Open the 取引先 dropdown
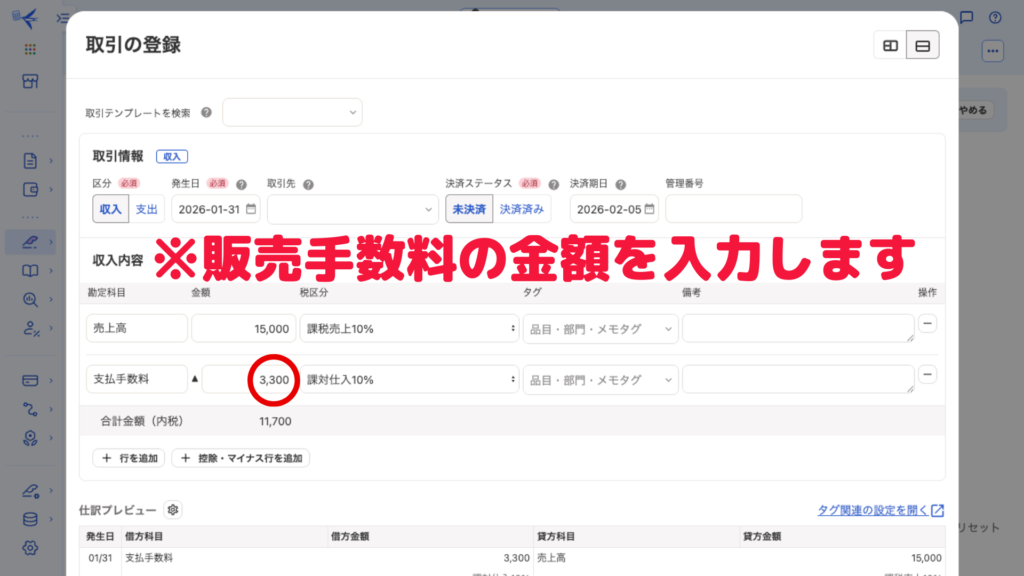The height and width of the screenshot is (576, 1024). (x=350, y=209)
